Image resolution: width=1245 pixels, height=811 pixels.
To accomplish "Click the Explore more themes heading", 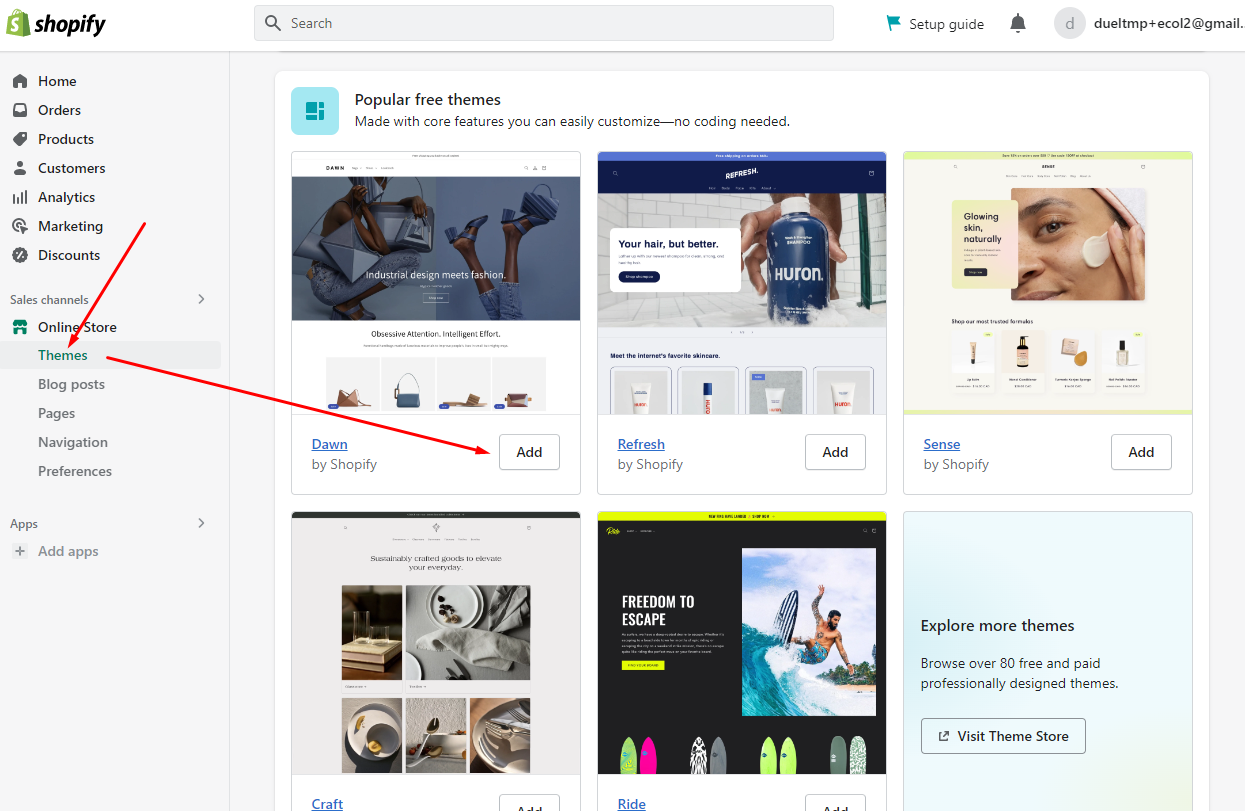I will [998, 626].
